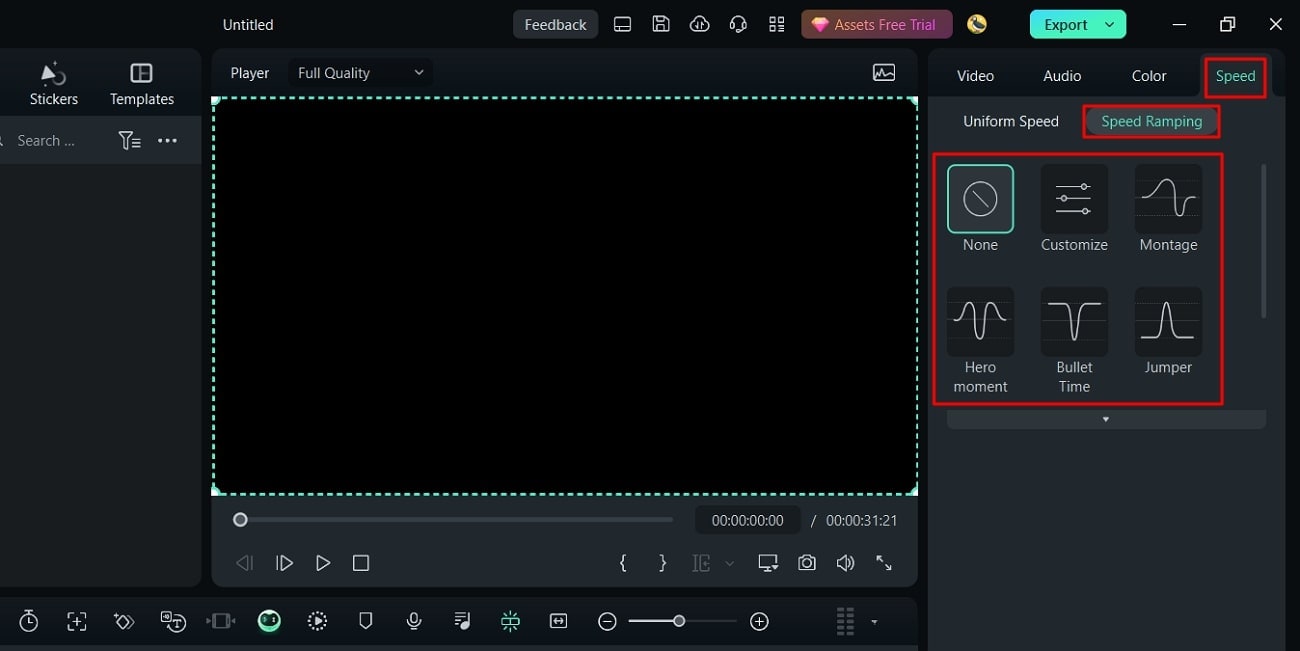The width and height of the screenshot is (1300, 651).
Task: Mark out point with right brace
Action: 662,563
